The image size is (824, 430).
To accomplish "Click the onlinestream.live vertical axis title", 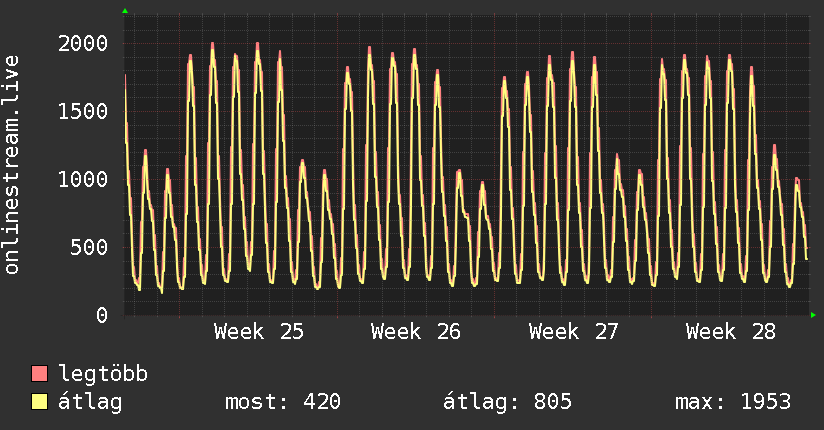I will 12,165.
